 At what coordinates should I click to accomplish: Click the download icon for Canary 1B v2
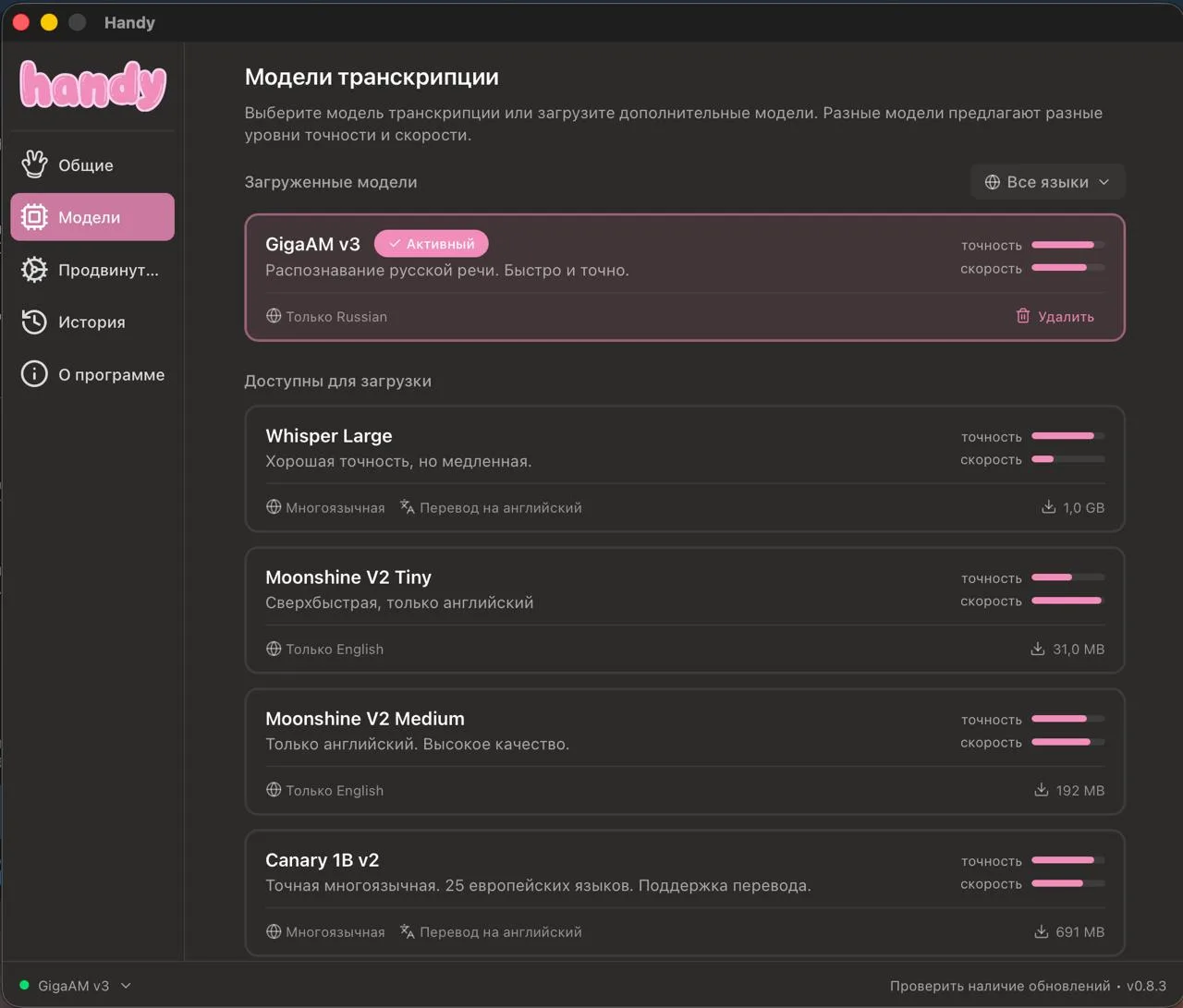[x=1042, y=931]
